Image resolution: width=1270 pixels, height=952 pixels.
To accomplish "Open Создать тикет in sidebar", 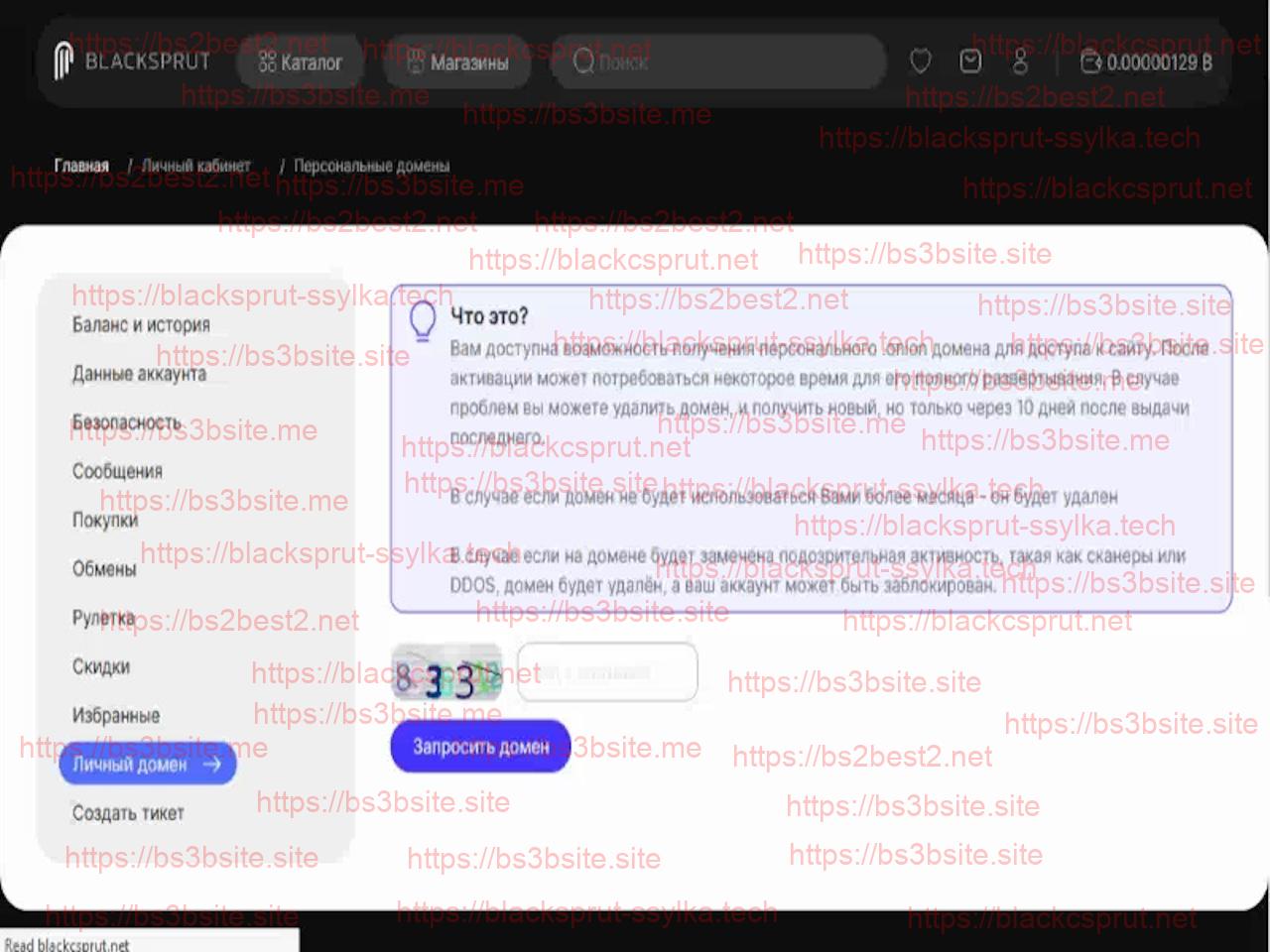I will (x=128, y=813).
